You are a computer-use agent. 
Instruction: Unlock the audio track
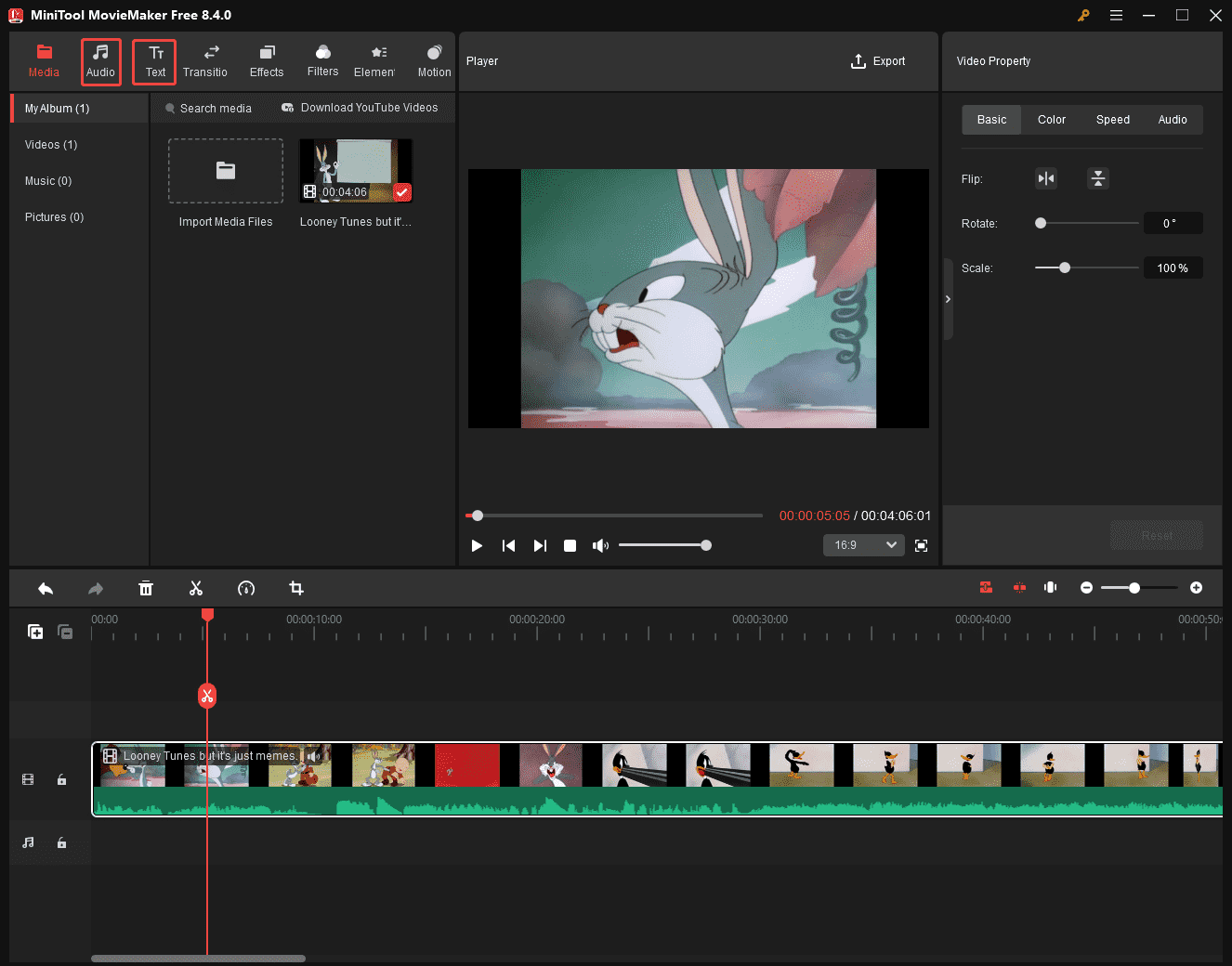pyautogui.click(x=61, y=842)
